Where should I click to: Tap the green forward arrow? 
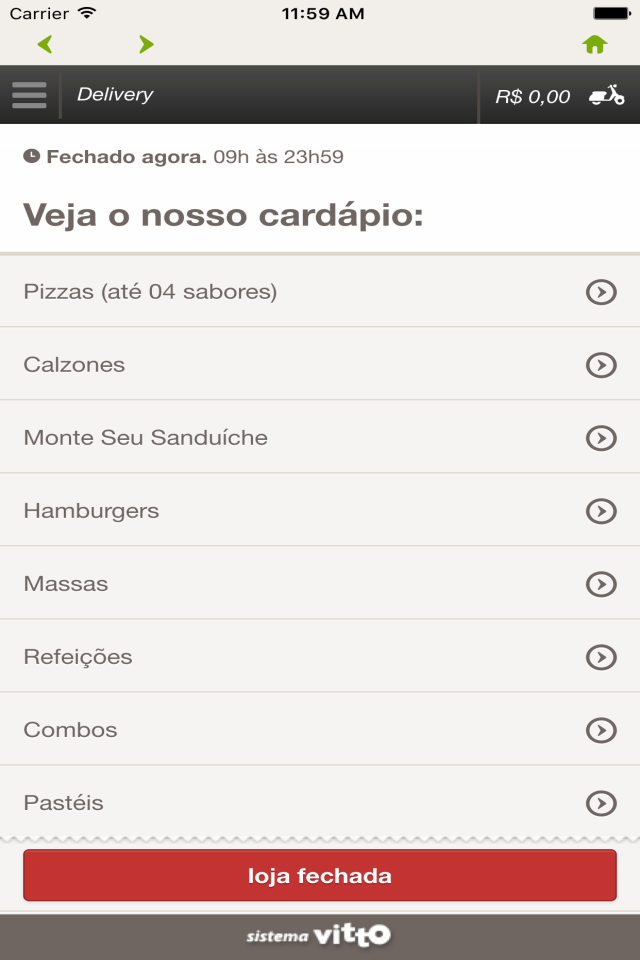pyautogui.click(x=146, y=45)
